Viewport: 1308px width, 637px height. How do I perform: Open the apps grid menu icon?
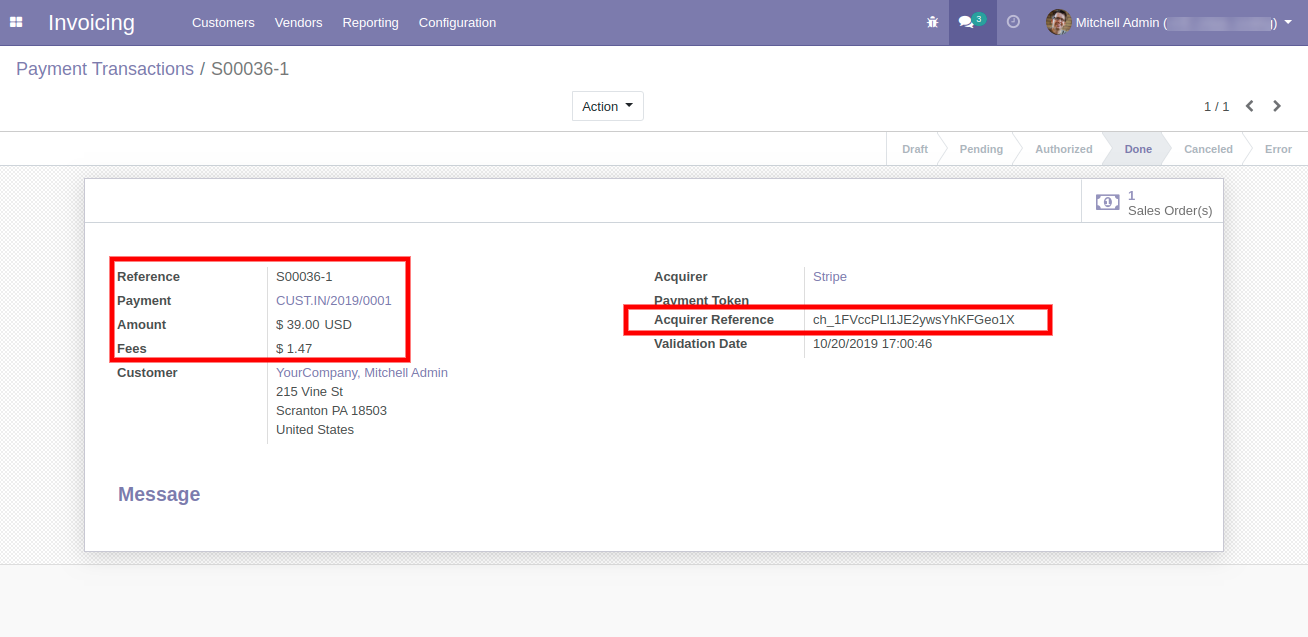(x=16, y=22)
